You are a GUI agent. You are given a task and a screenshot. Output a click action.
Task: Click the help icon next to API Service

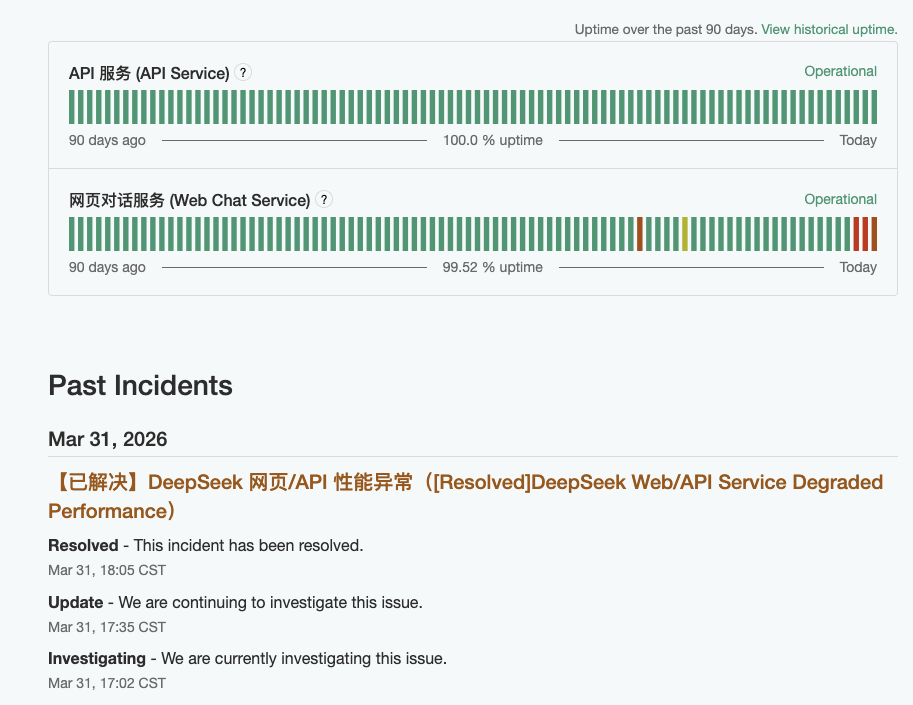pyautogui.click(x=244, y=73)
